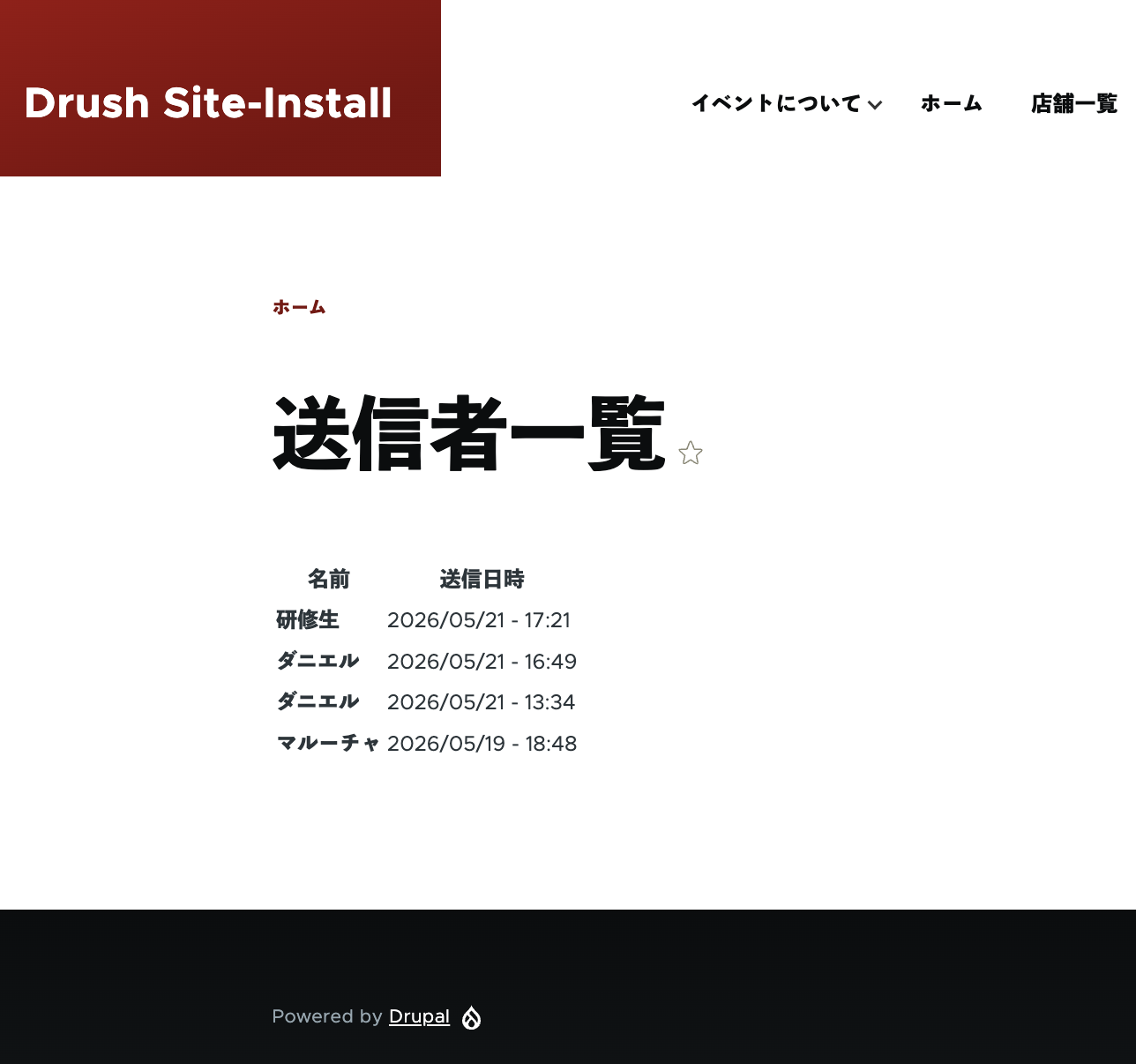
Task: Open the イベントについて menu item
Action: click(775, 103)
